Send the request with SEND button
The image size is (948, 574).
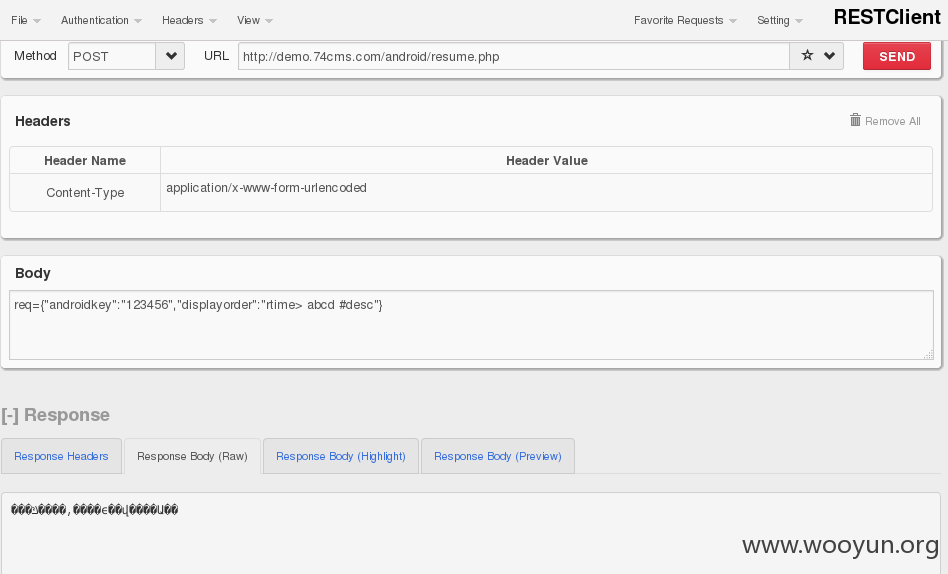pyautogui.click(x=897, y=56)
